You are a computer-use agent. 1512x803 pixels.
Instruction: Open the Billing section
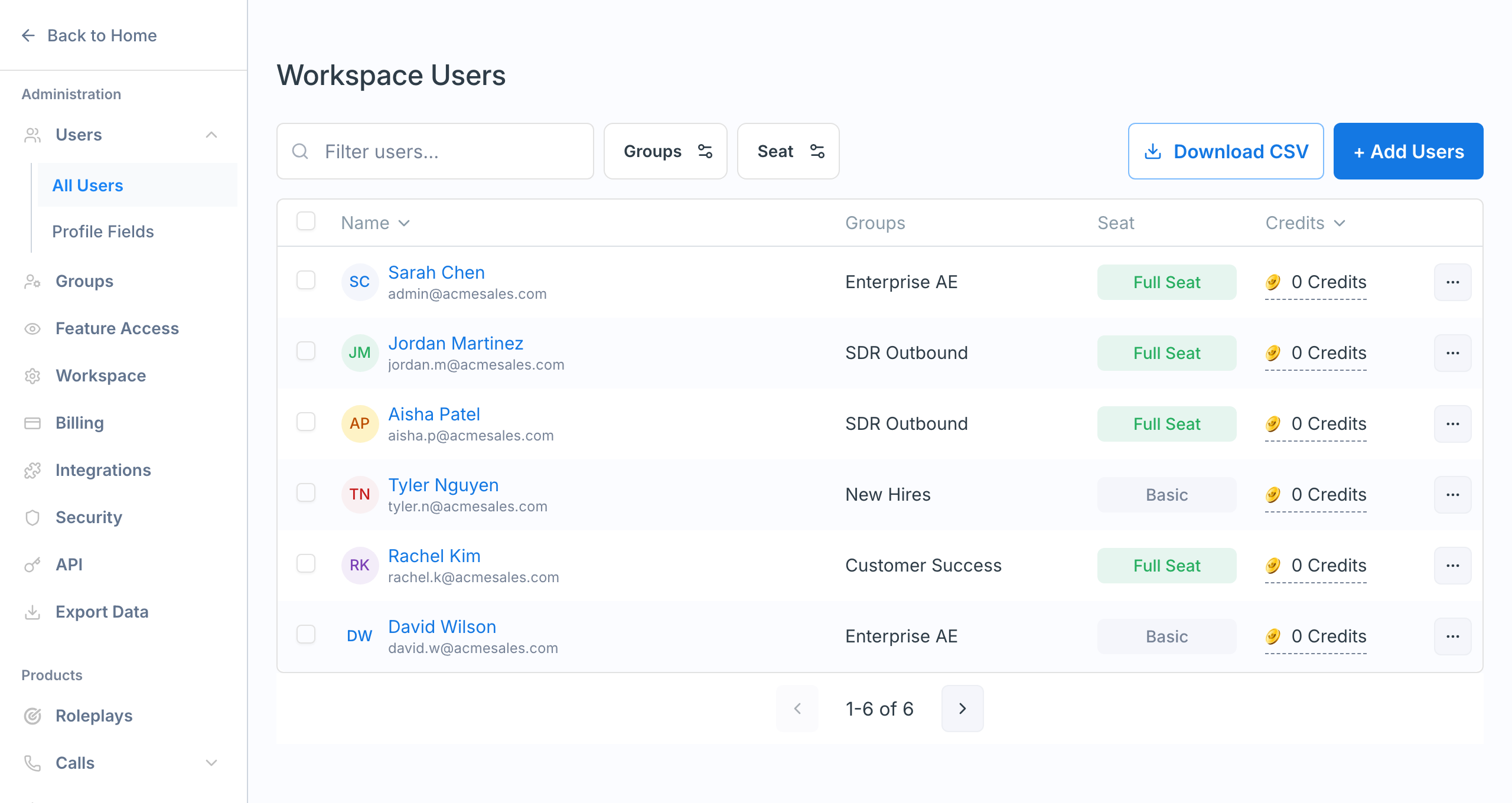pos(80,423)
